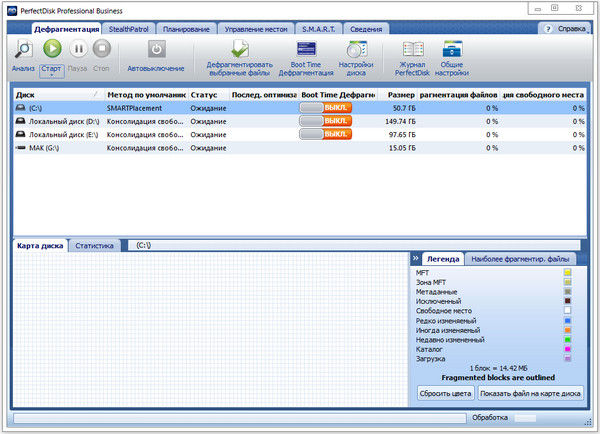The image size is (600, 434).
Task: Open Настройки диска icon
Action: pyautogui.click(x=356, y=49)
